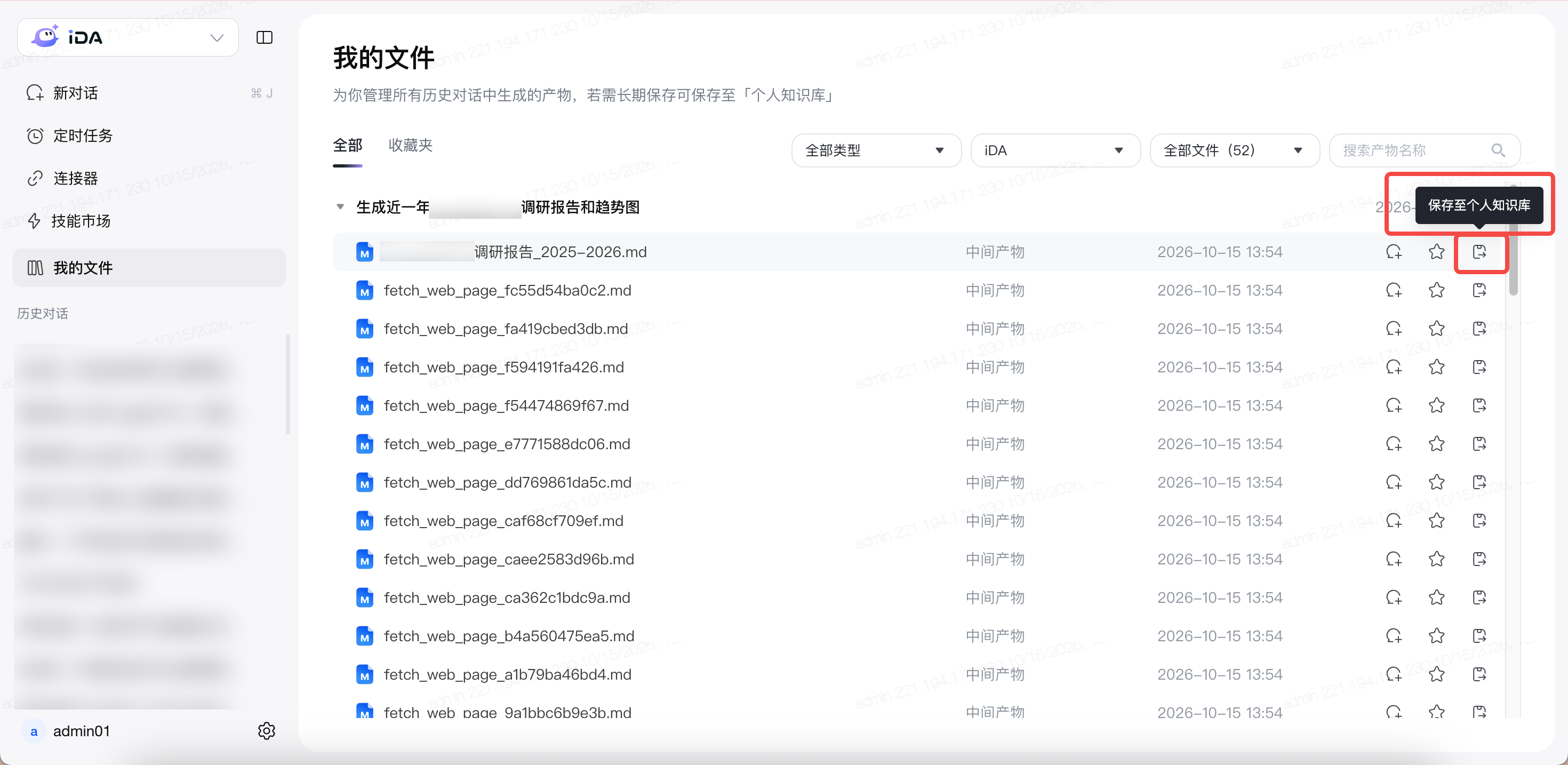
Task: Click new-chat icon on fetch_web_page_dd769861da5c.md row
Action: coord(1394,482)
